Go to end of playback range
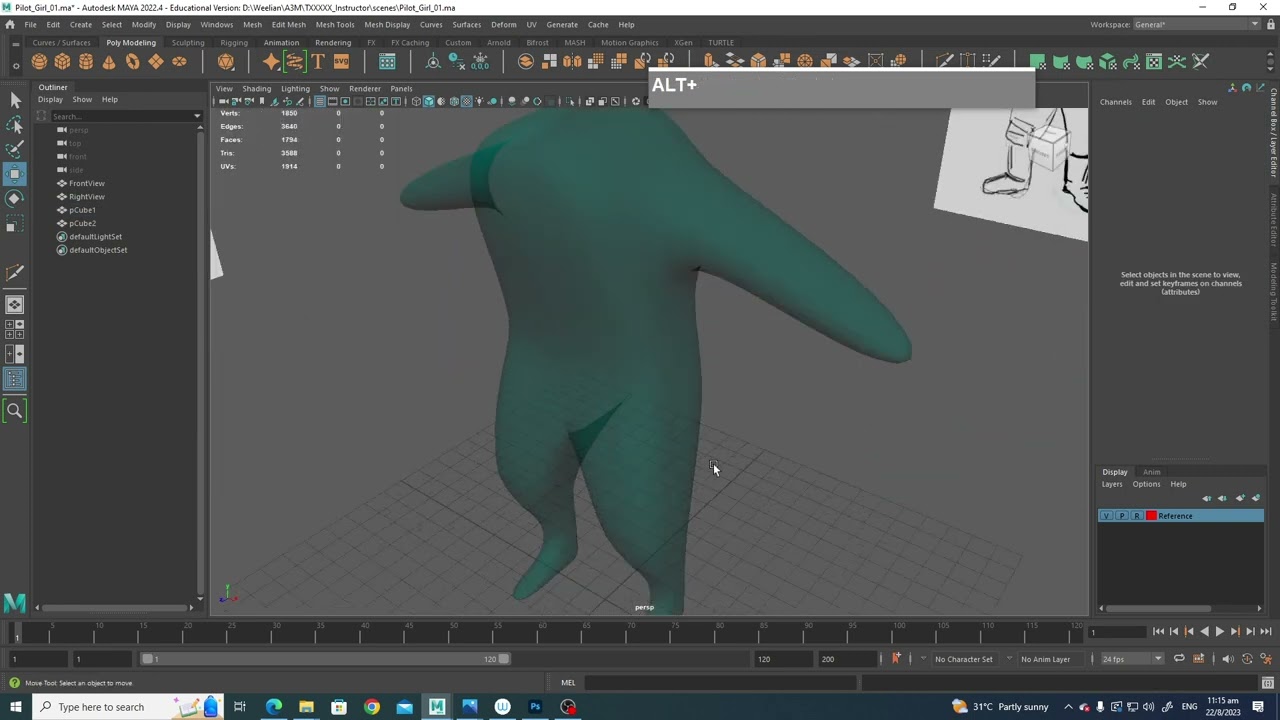This screenshot has height=720, width=1280. (x=1265, y=631)
